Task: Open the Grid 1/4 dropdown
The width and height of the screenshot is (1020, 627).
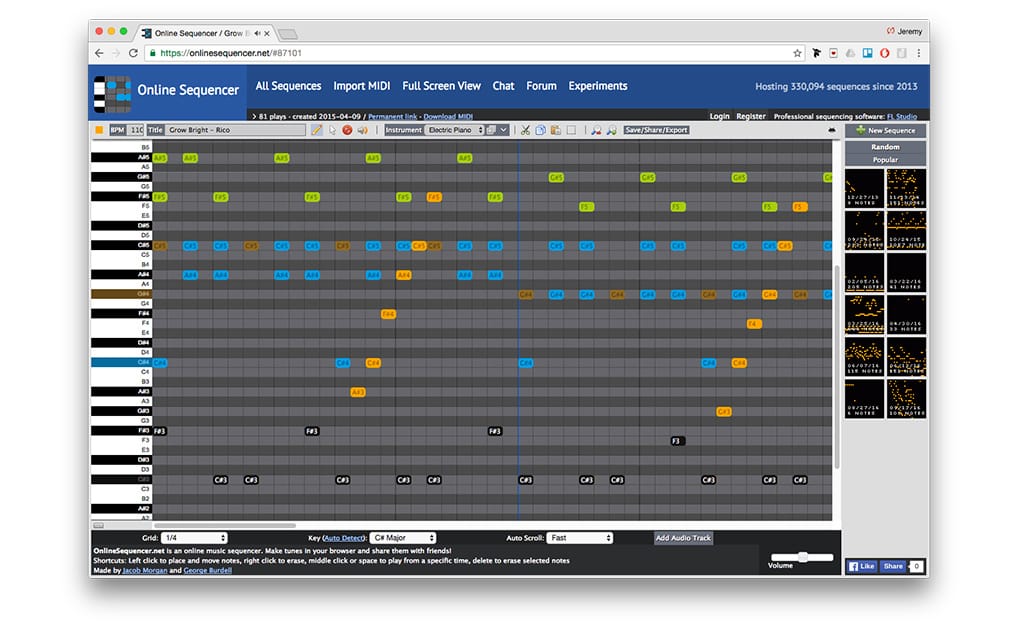Action: click(x=195, y=538)
